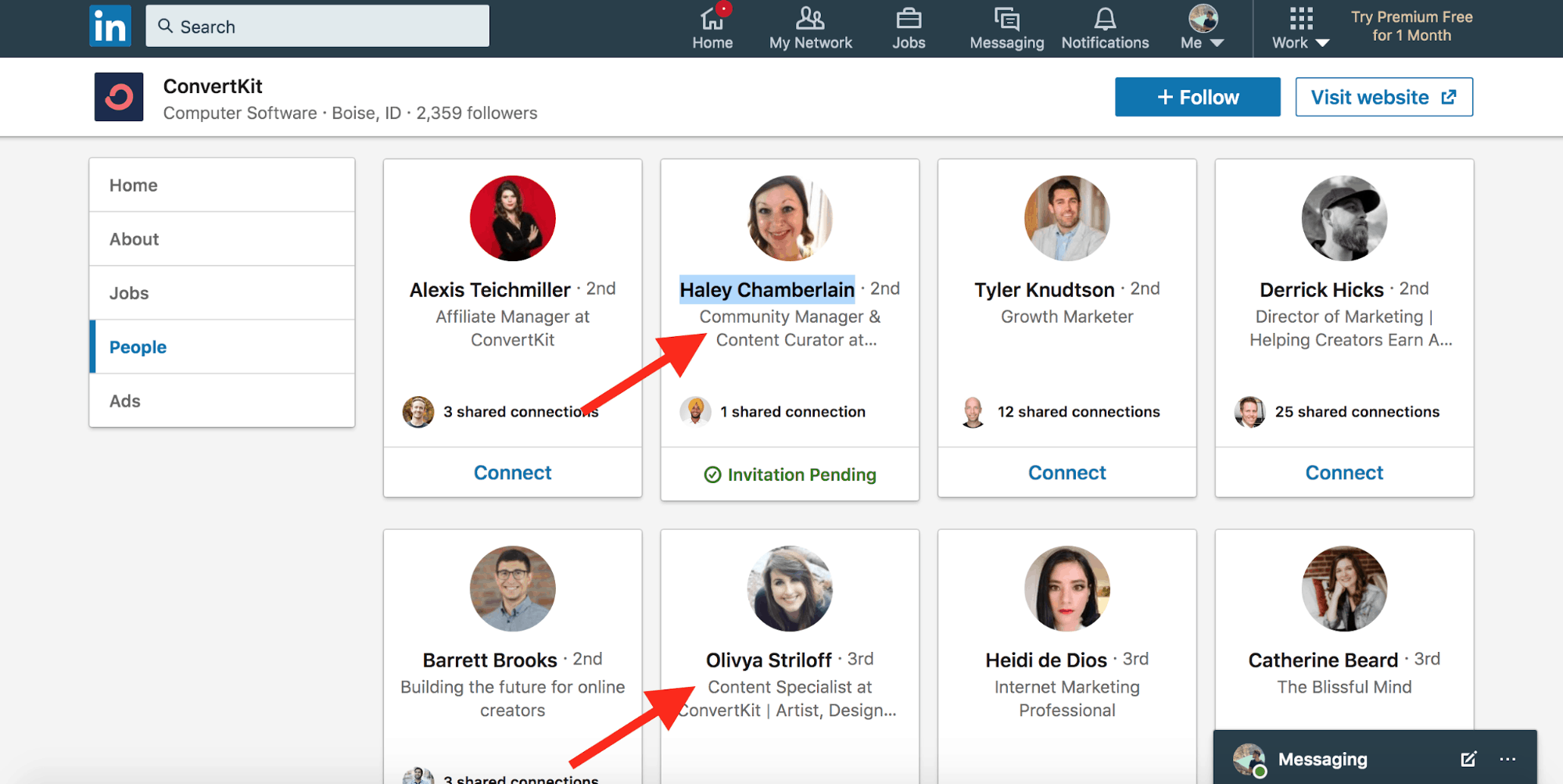This screenshot has height=784, width=1563.
Task: Click the text 'The Blissful Mind'
Action: (x=1344, y=687)
